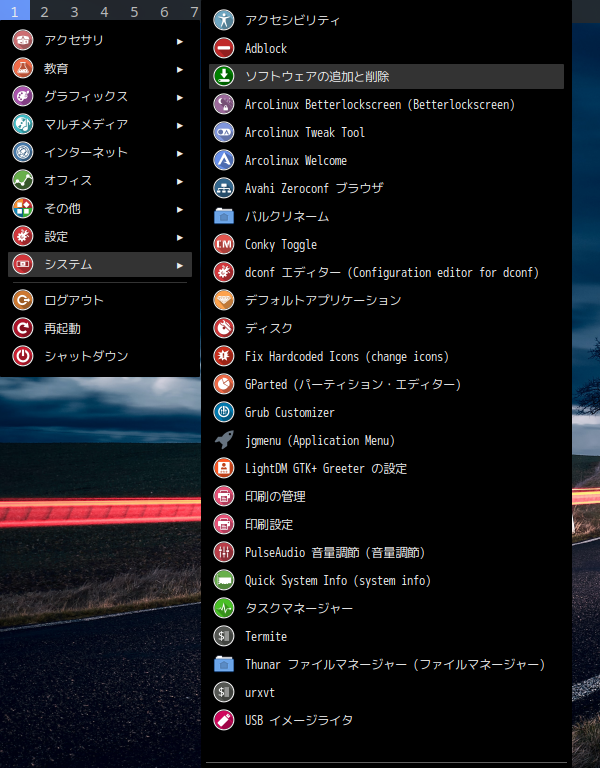Click the デフォルトアプリケーション diamond icon
The width and height of the screenshot is (600, 768).
click(224, 300)
